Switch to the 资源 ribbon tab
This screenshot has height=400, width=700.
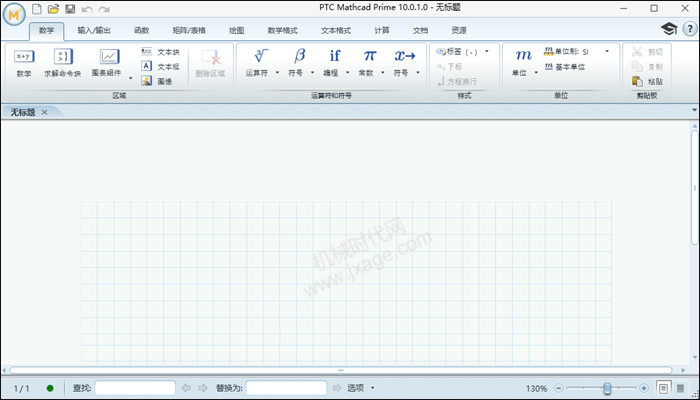pos(459,30)
